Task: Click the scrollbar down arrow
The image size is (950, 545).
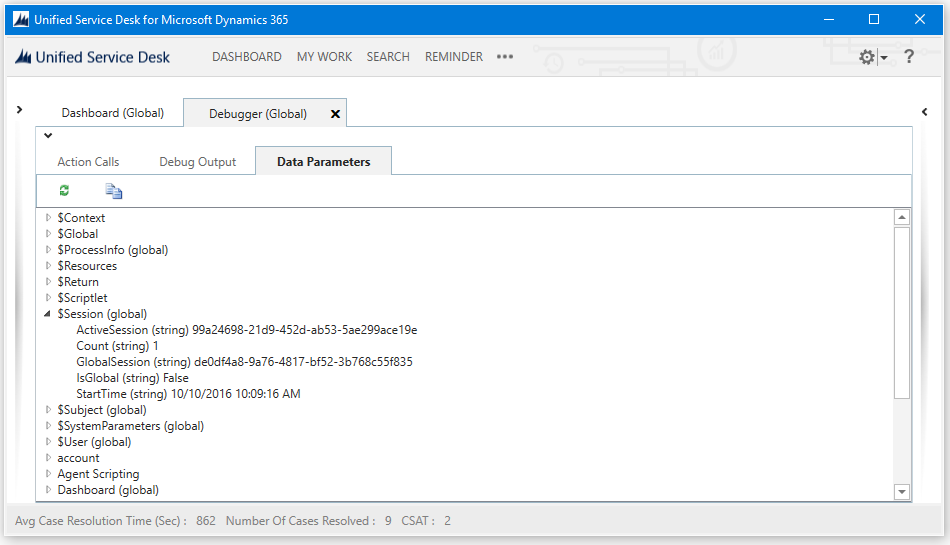Action: tap(902, 492)
